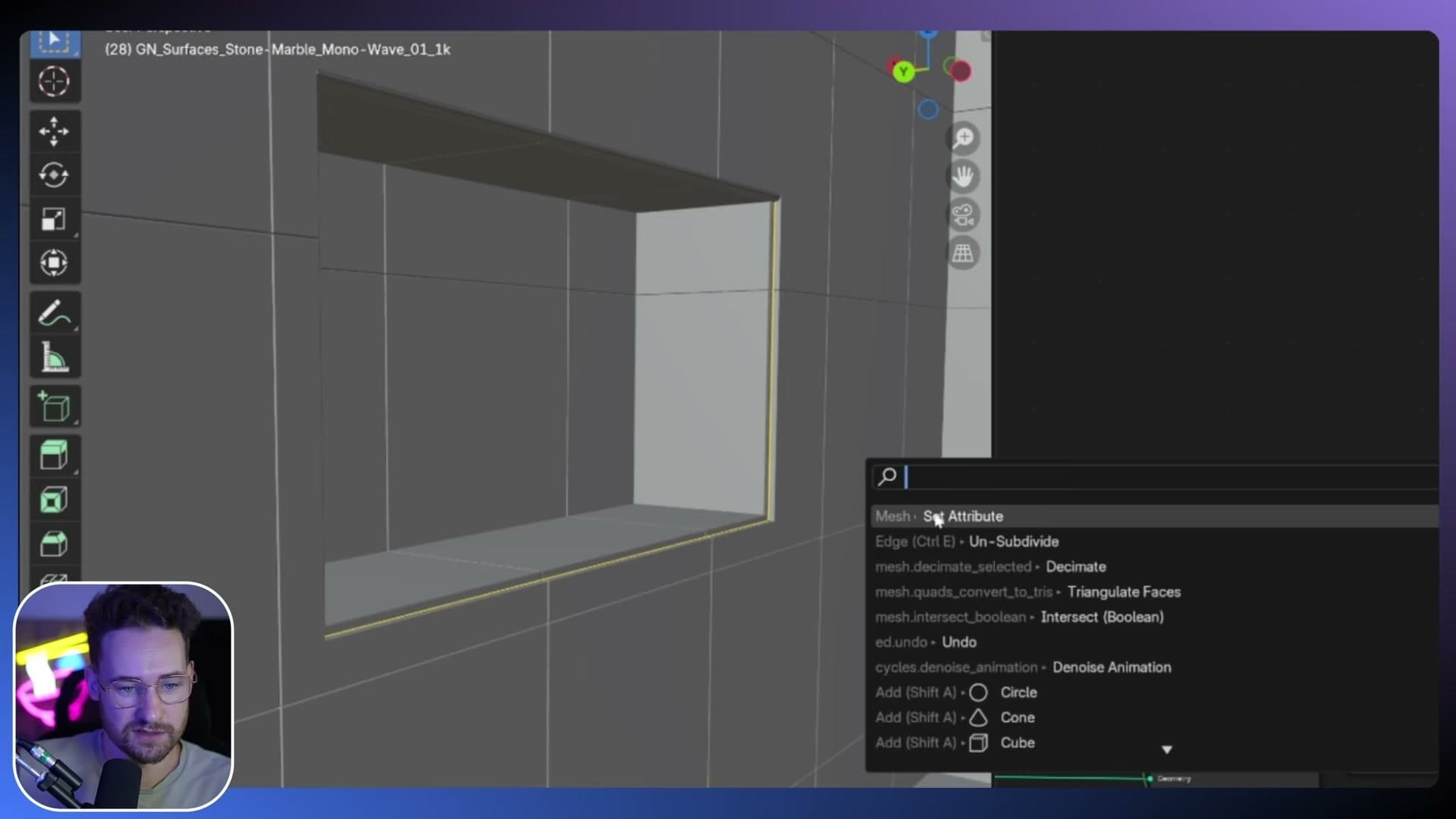1456x819 pixels.
Task: Select the Annotate pencil tool
Action: 54,313
